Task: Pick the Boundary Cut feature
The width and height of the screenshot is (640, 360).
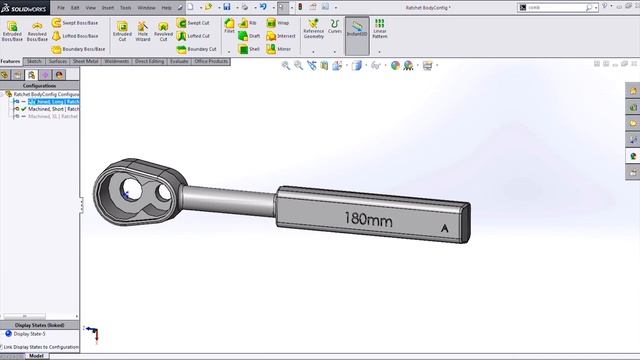Action: [x=197, y=49]
